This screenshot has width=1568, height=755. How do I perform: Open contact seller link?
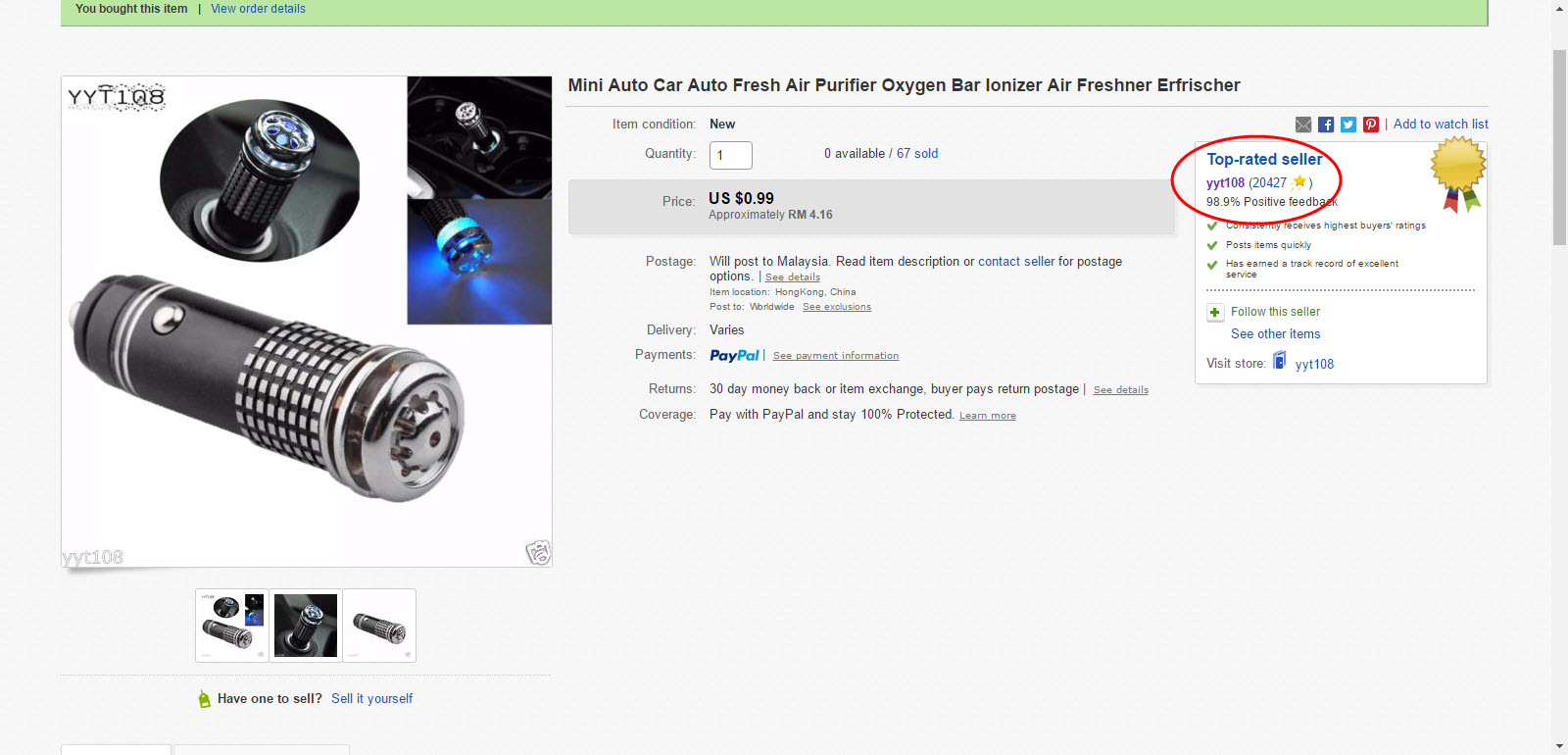1016,262
